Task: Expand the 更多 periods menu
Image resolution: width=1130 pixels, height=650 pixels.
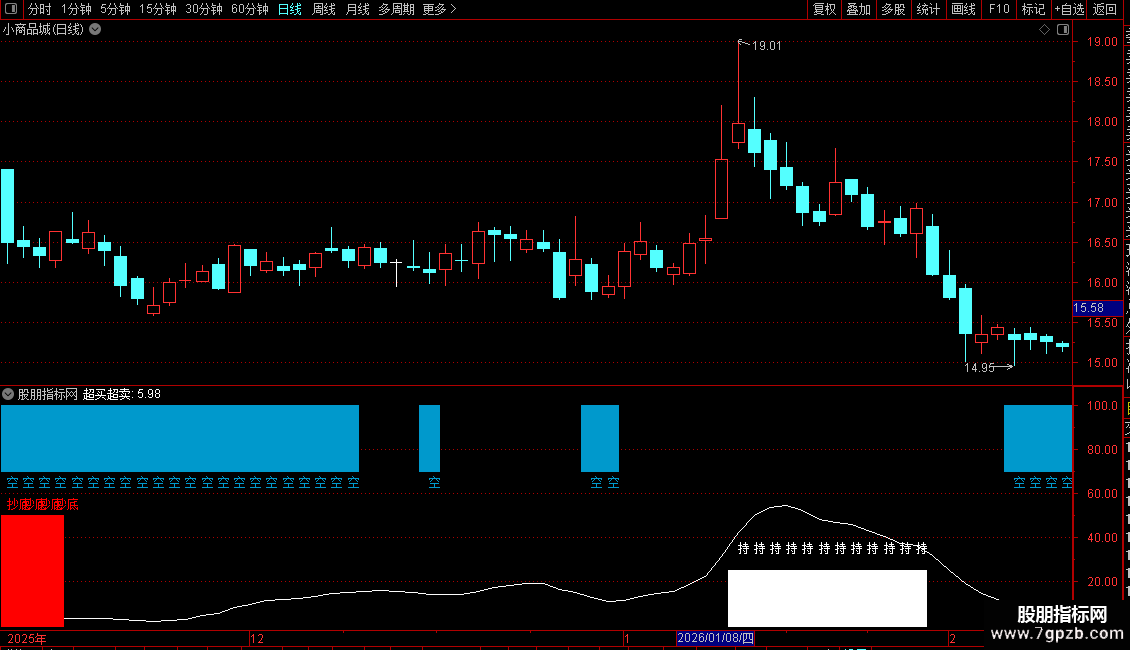Action: tap(439, 9)
